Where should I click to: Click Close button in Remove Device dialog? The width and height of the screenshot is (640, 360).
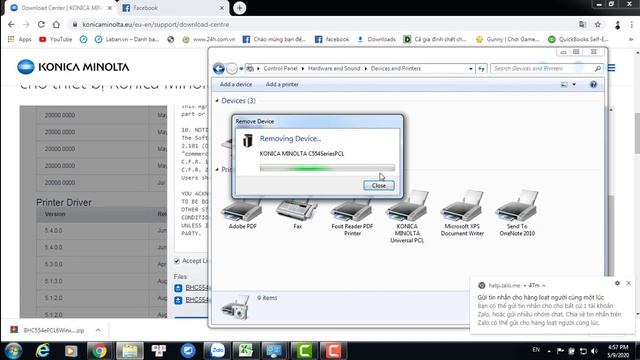[379, 185]
